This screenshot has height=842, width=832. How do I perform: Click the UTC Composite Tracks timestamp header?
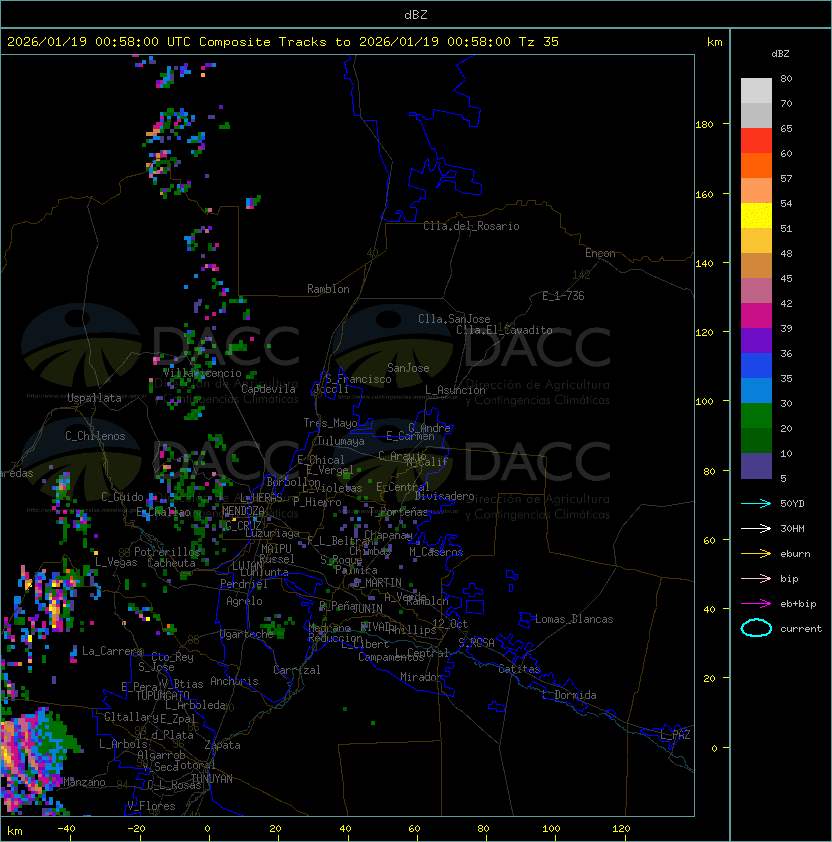pos(283,42)
